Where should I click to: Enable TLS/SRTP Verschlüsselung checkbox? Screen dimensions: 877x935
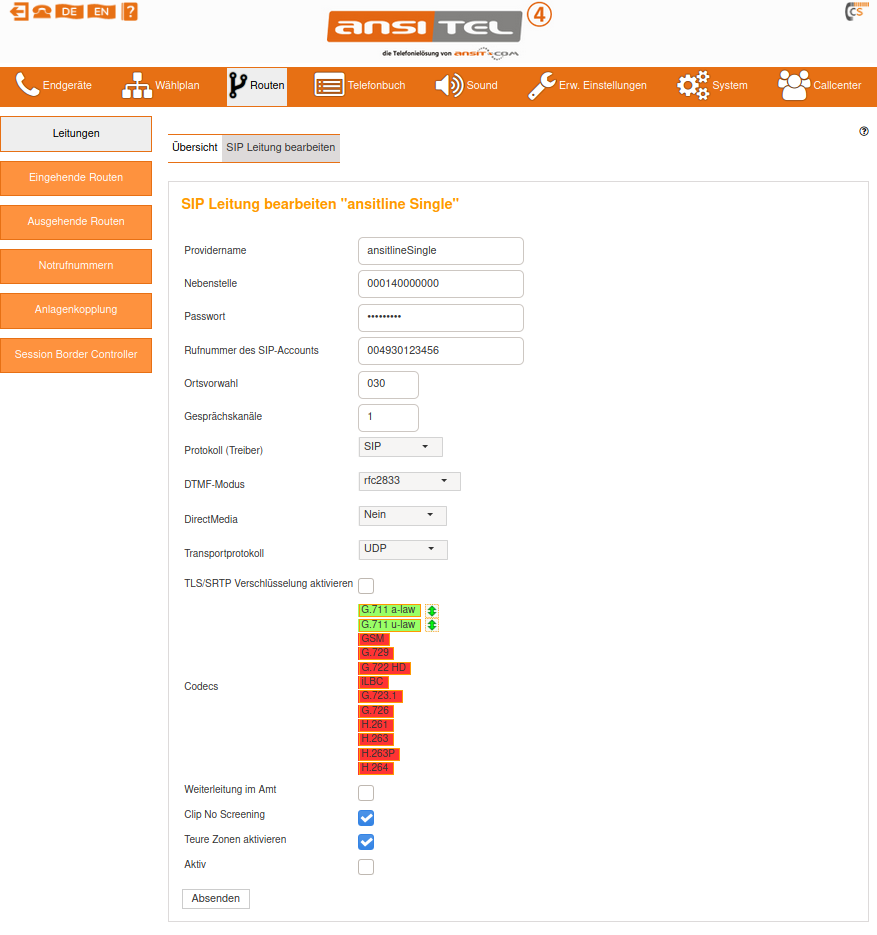366,585
